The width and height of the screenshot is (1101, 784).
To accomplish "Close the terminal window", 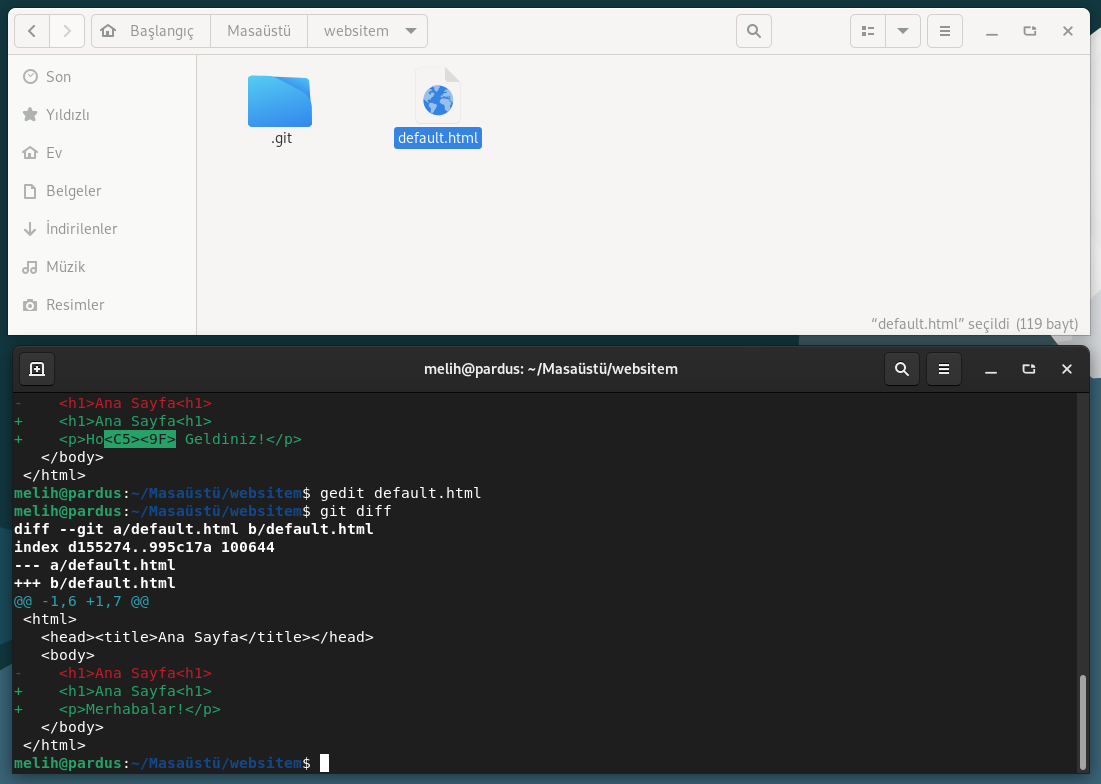I will click(1067, 369).
